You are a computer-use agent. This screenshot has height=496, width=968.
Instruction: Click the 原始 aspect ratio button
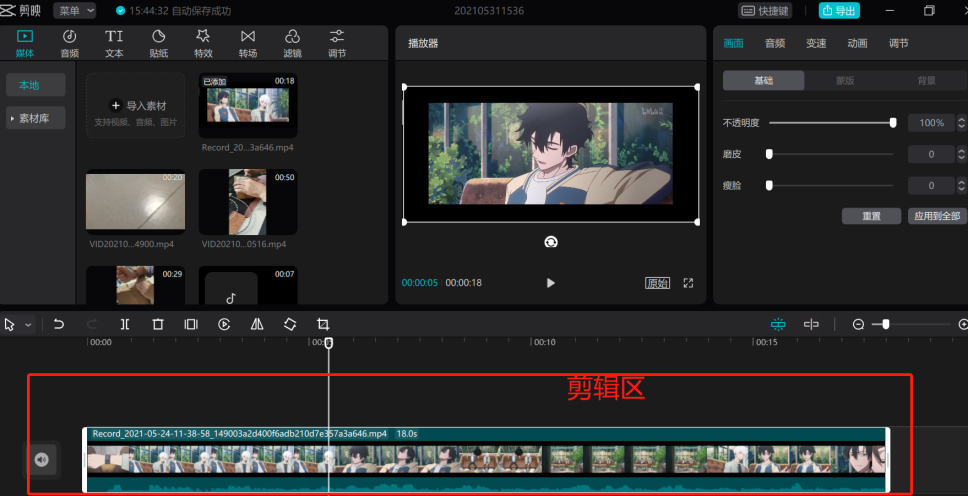coord(657,283)
